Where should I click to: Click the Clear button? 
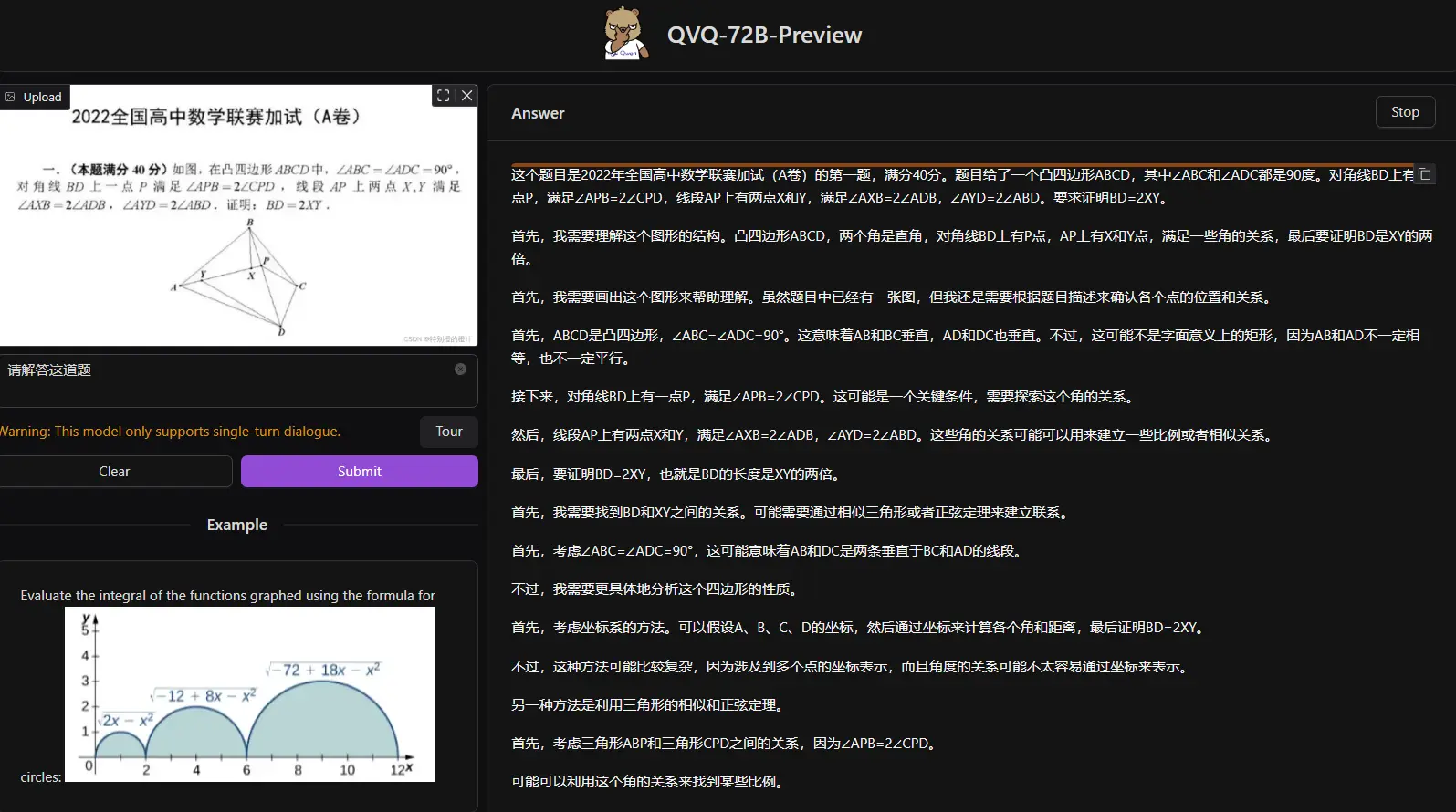tap(114, 472)
